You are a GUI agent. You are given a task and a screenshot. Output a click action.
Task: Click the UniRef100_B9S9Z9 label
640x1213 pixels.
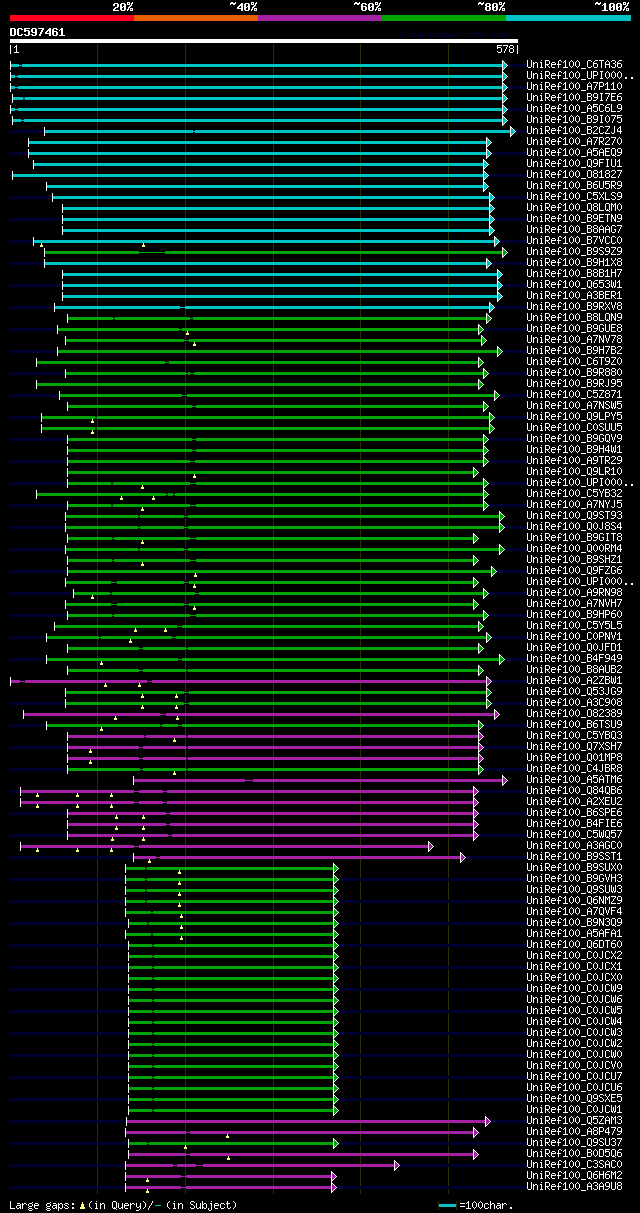[574, 251]
